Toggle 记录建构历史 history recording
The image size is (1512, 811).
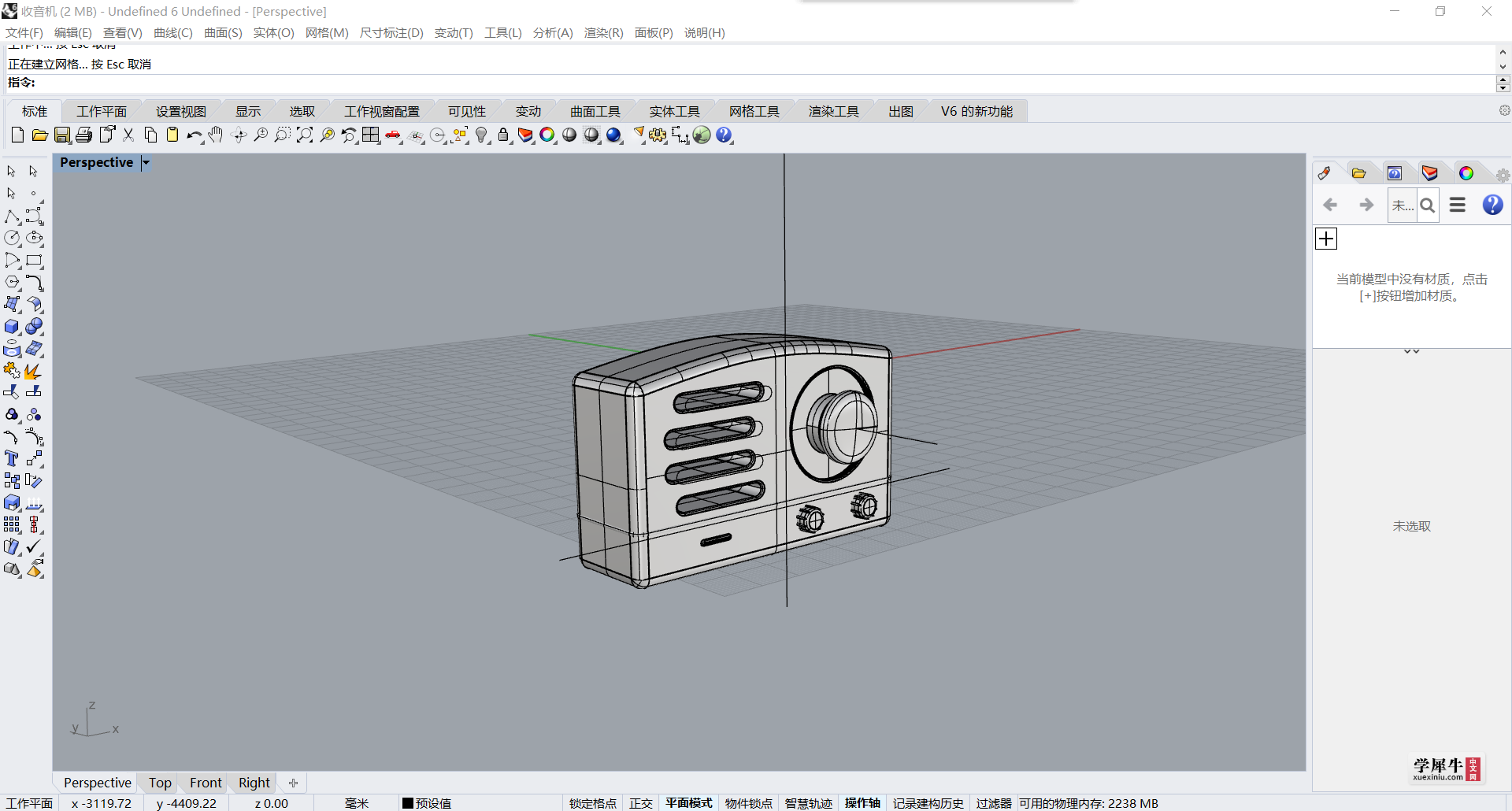click(928, 803)
